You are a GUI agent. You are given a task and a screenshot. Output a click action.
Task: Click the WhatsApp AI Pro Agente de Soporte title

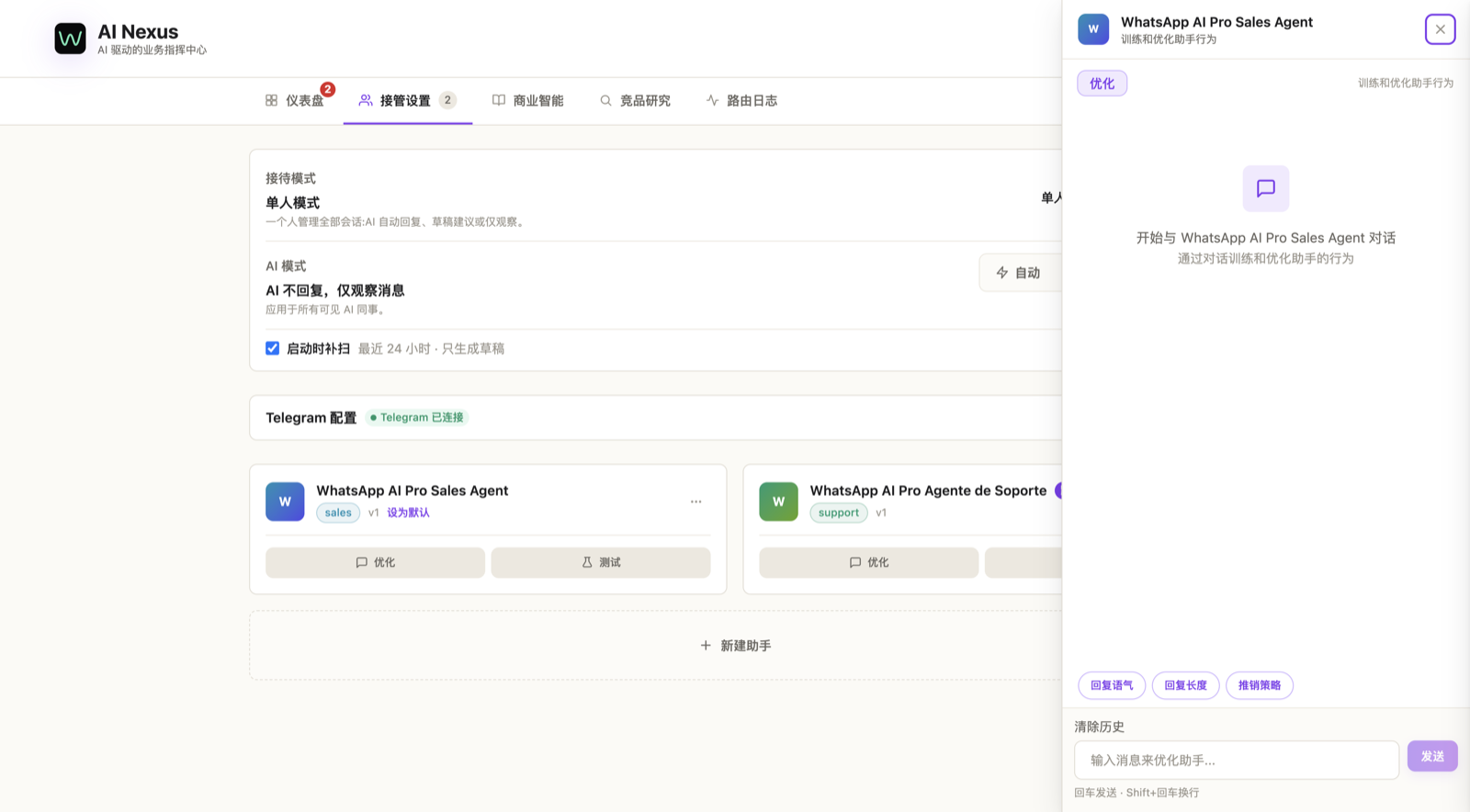(x=928, y=491)
